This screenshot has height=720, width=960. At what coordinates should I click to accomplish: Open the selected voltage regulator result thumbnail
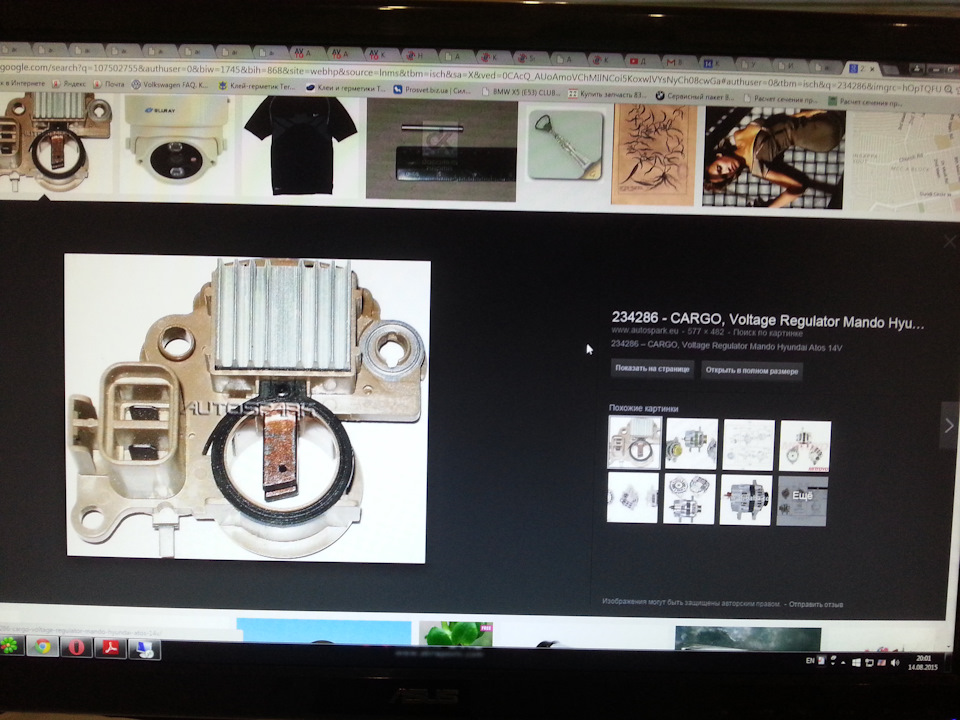click(x=55, y=141)
